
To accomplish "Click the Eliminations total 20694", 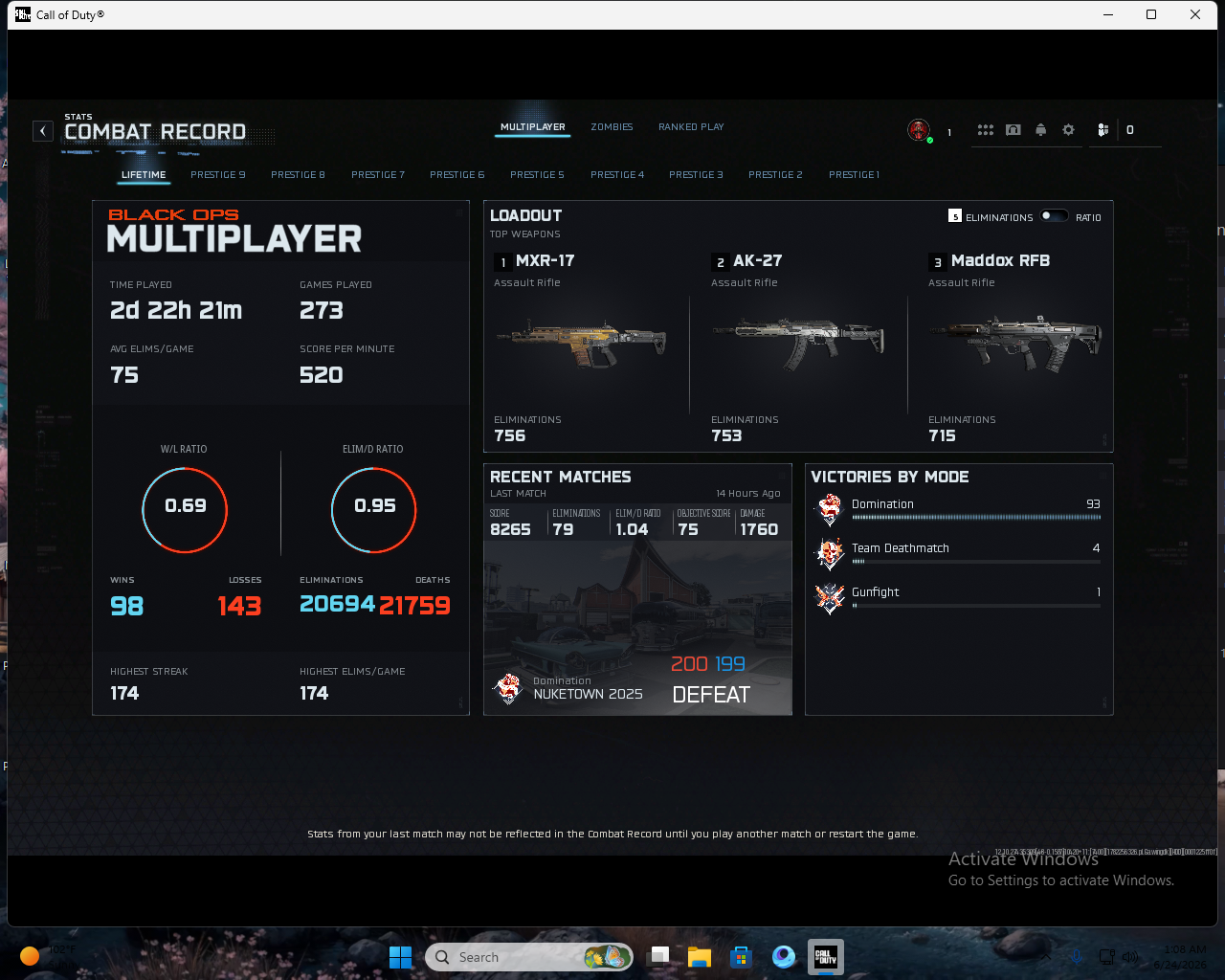I will (x=337, y=604).
